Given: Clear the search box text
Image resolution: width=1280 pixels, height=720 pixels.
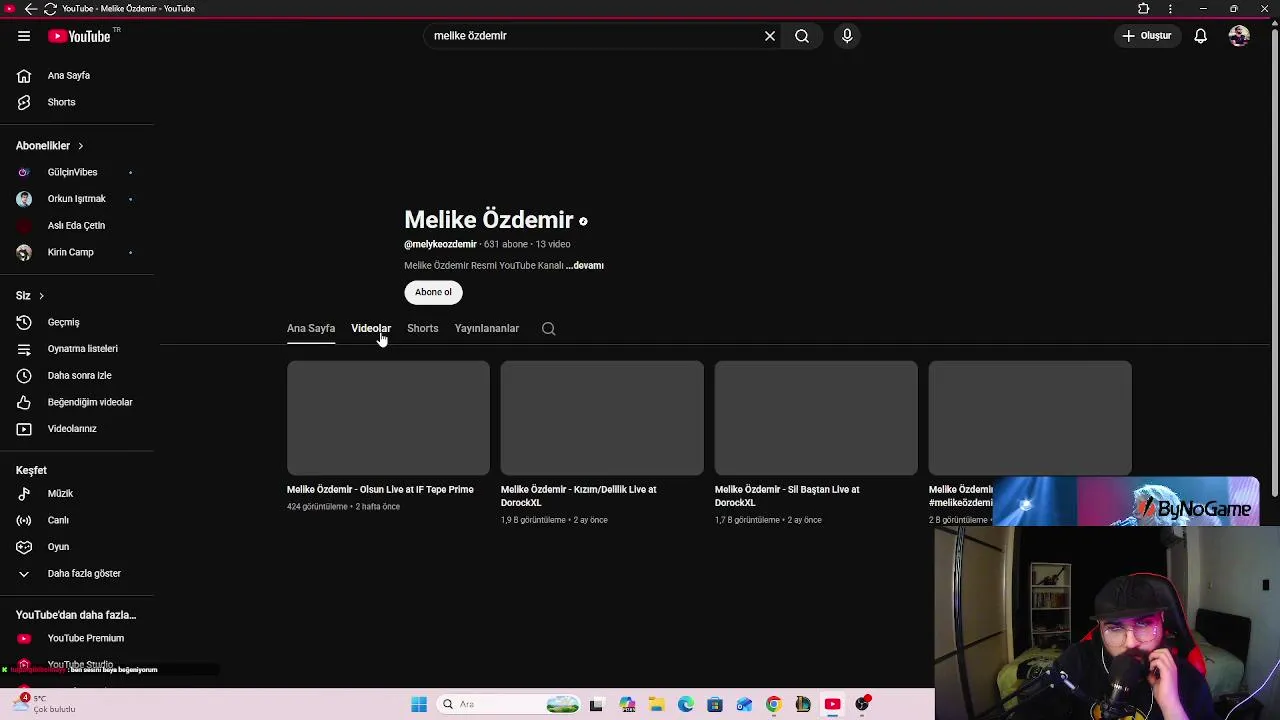Looking at the screenshot, I should point(770,36).
